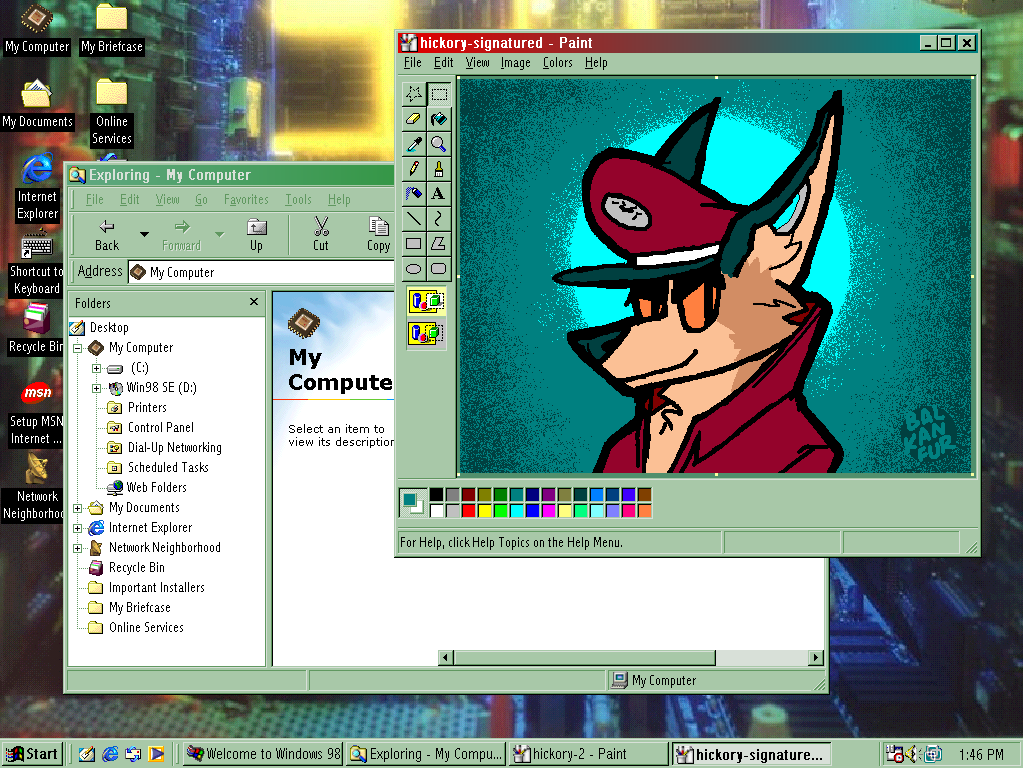Enable the opaque selection option in Paint
1023x768 pixels.
427,301
